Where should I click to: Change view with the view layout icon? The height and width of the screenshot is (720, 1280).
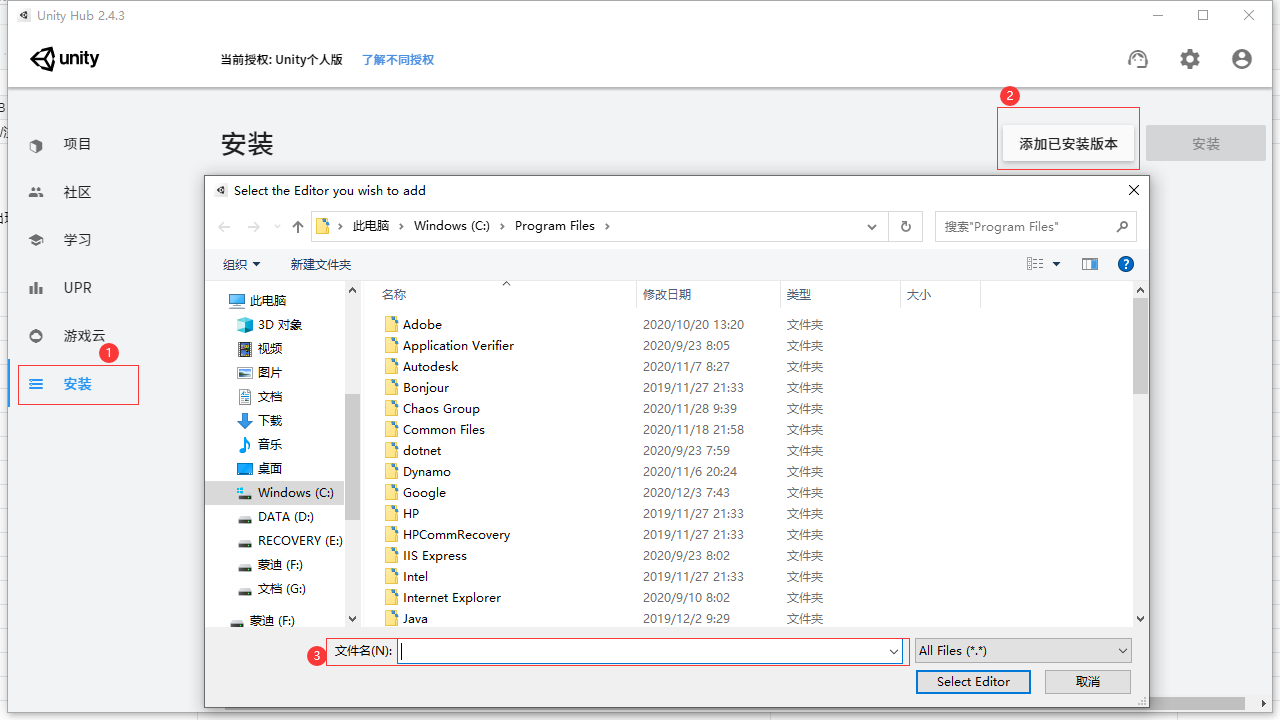(1035, 265)
